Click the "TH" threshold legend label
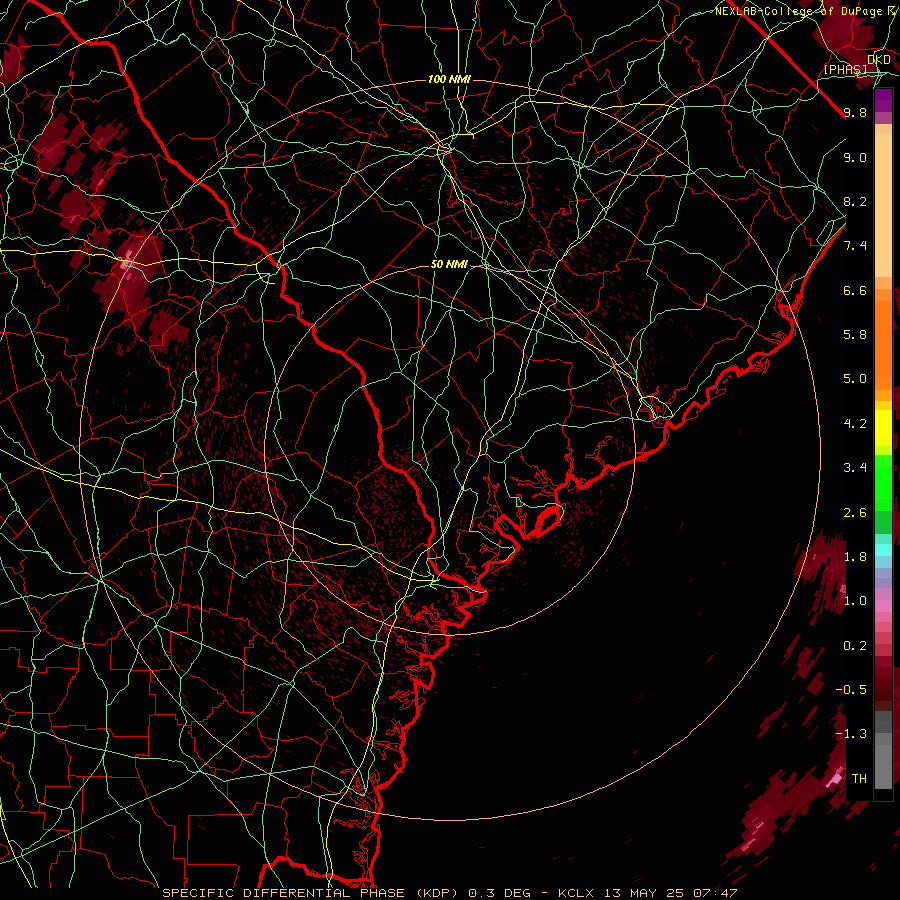The height and width of the screenshot is (900, 900). tap(859, 779)
